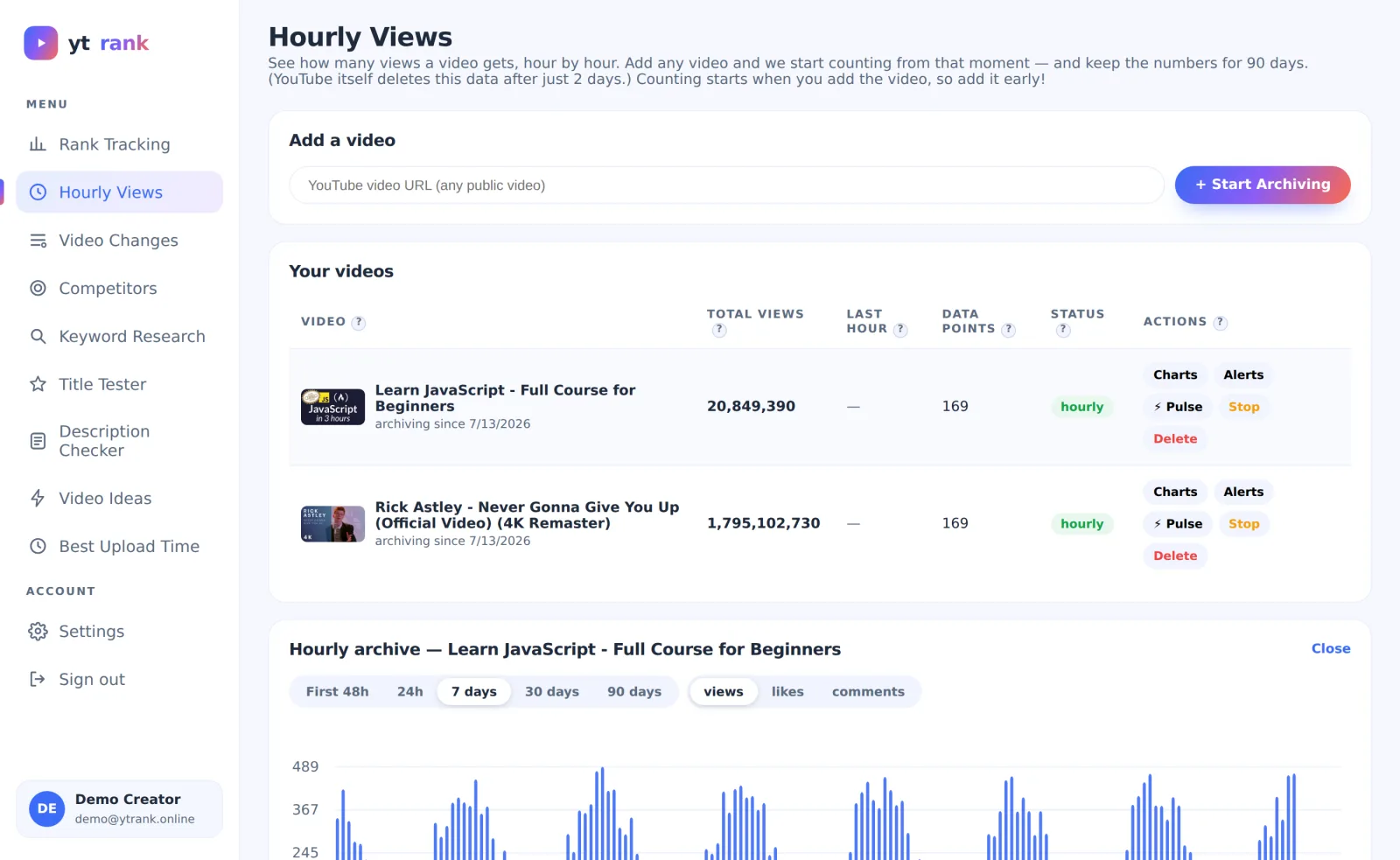Viewport: 1400px width, 860px height.
Task: Delete the Learn JavaScript video
Action: click(1175, 439)
